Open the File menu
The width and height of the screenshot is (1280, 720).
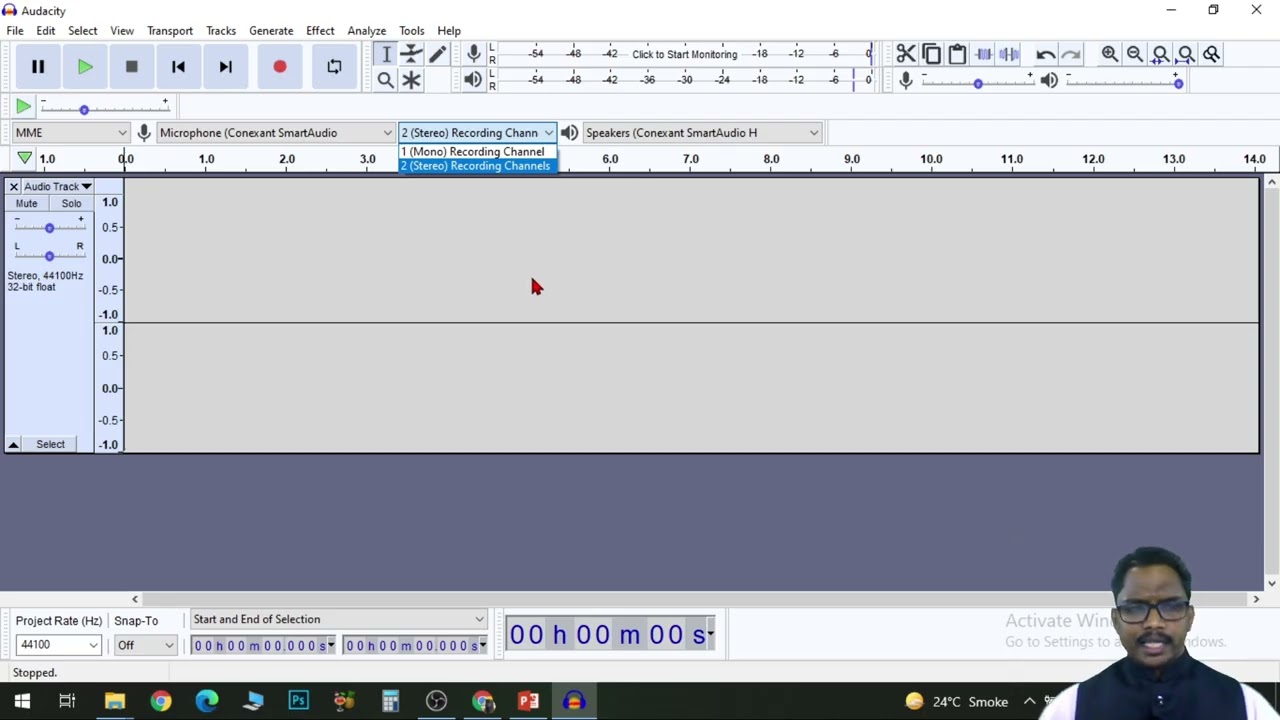tap(15, 31)
